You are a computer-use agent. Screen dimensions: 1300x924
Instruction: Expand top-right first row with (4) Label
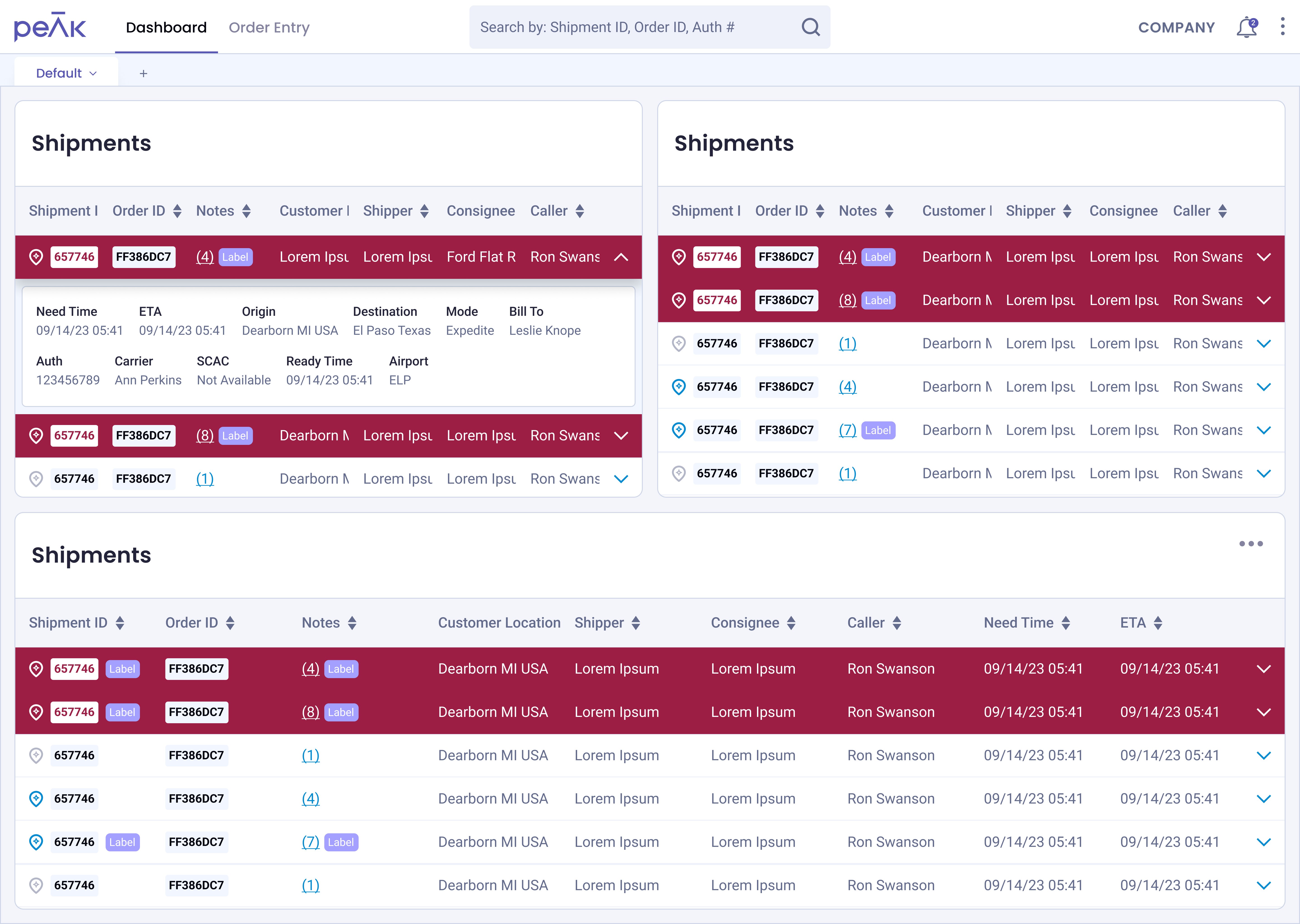click(1264, 257)
